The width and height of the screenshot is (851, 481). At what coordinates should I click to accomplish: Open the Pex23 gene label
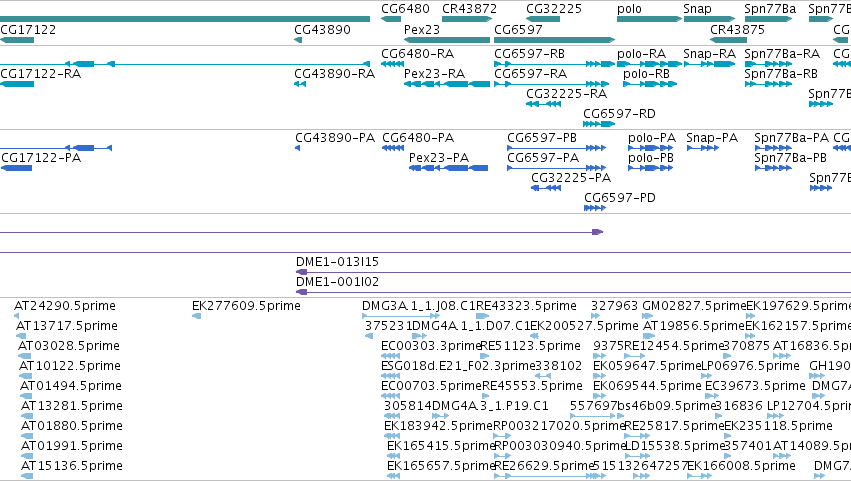click(x=422, y=30)
